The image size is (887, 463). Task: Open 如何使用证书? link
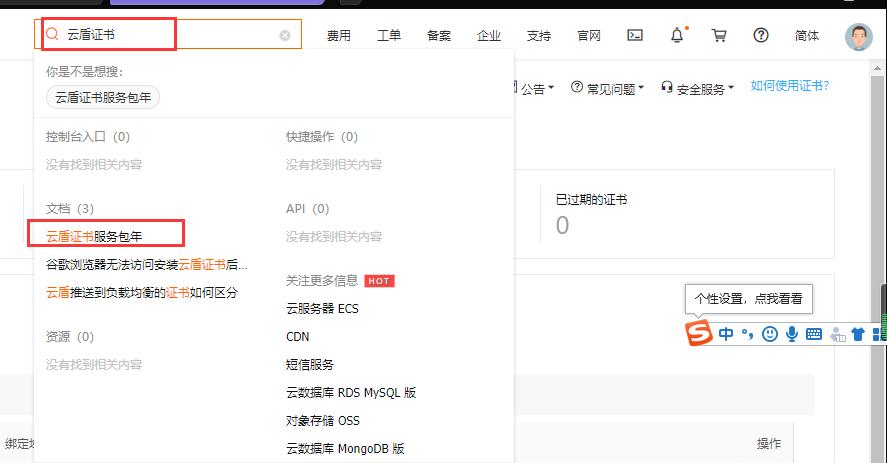[x=790, y=85]
